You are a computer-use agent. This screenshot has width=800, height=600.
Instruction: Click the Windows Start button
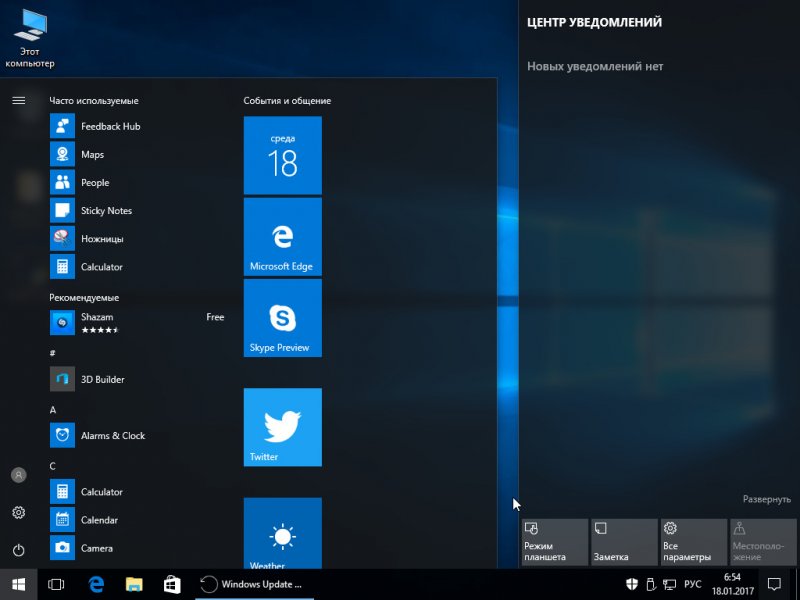coord(18,584)
